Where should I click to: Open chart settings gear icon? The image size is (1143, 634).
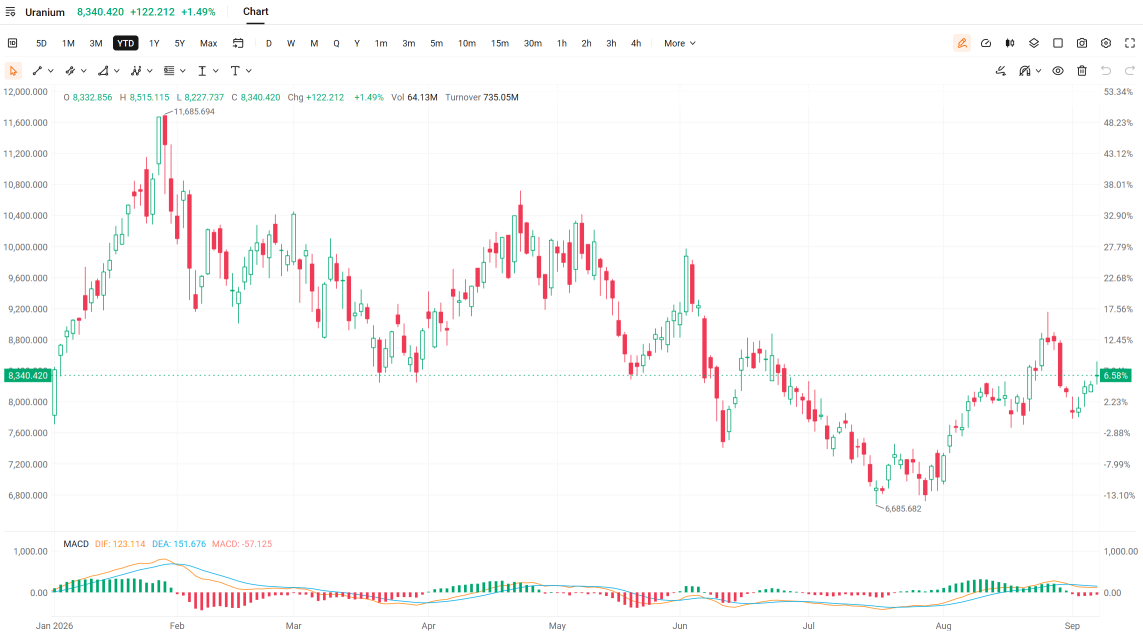coord(1106,43)
